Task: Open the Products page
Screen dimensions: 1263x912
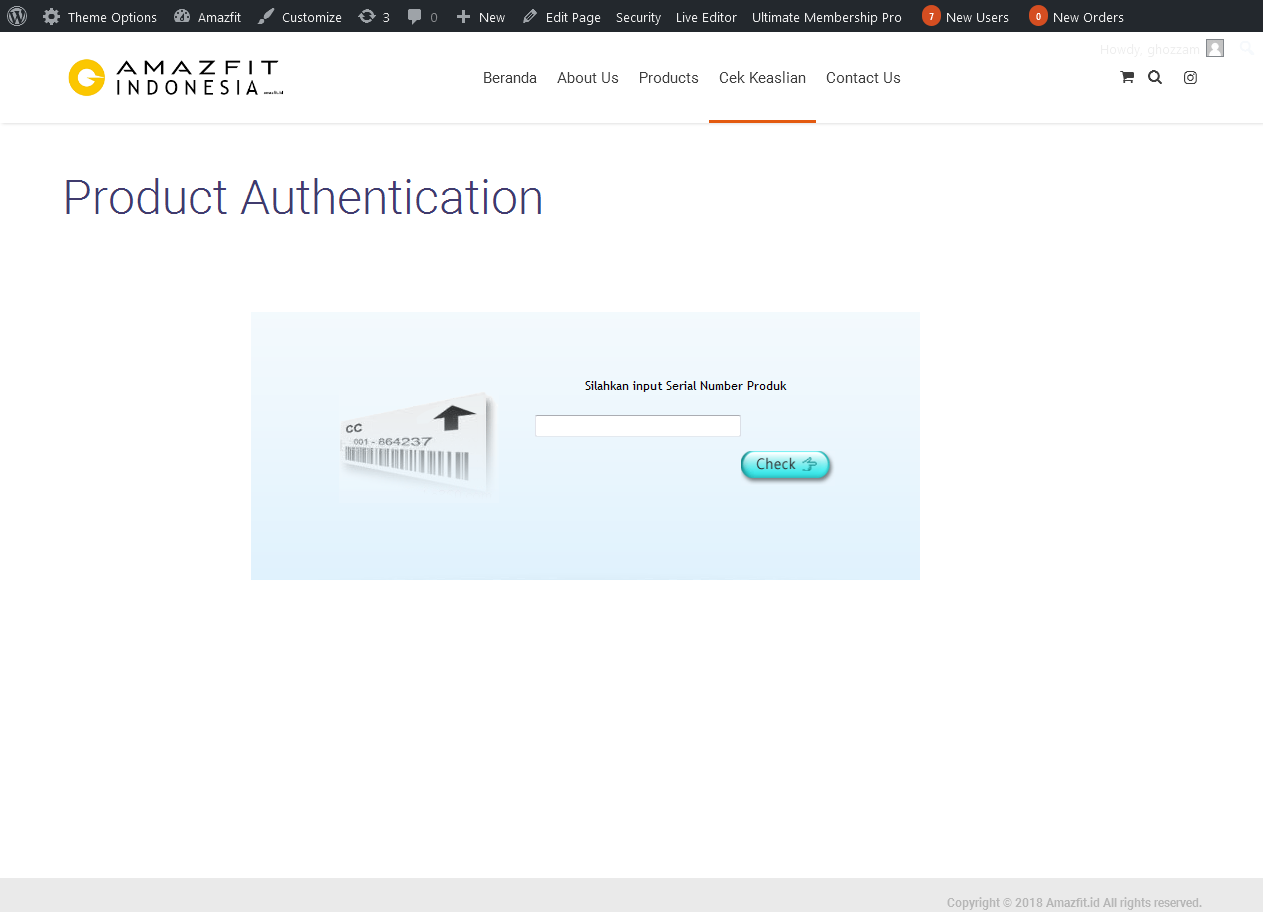Action: click(x=669, y=78)
